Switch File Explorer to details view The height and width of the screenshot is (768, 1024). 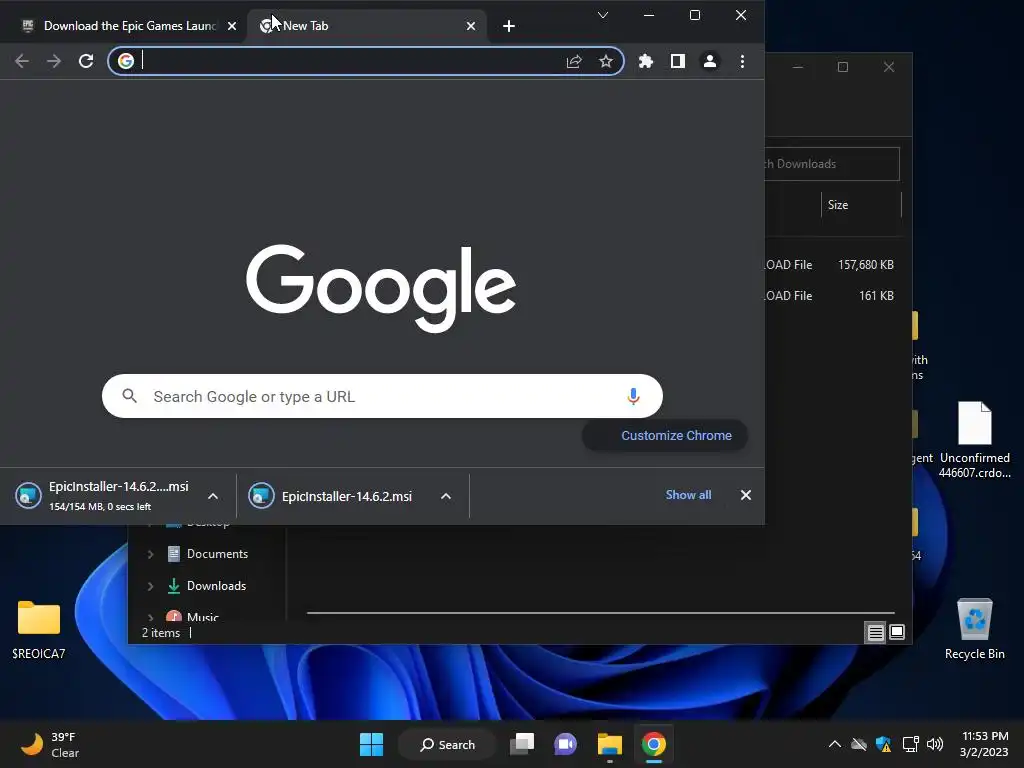pyautogui.click(x=875, y=632)
